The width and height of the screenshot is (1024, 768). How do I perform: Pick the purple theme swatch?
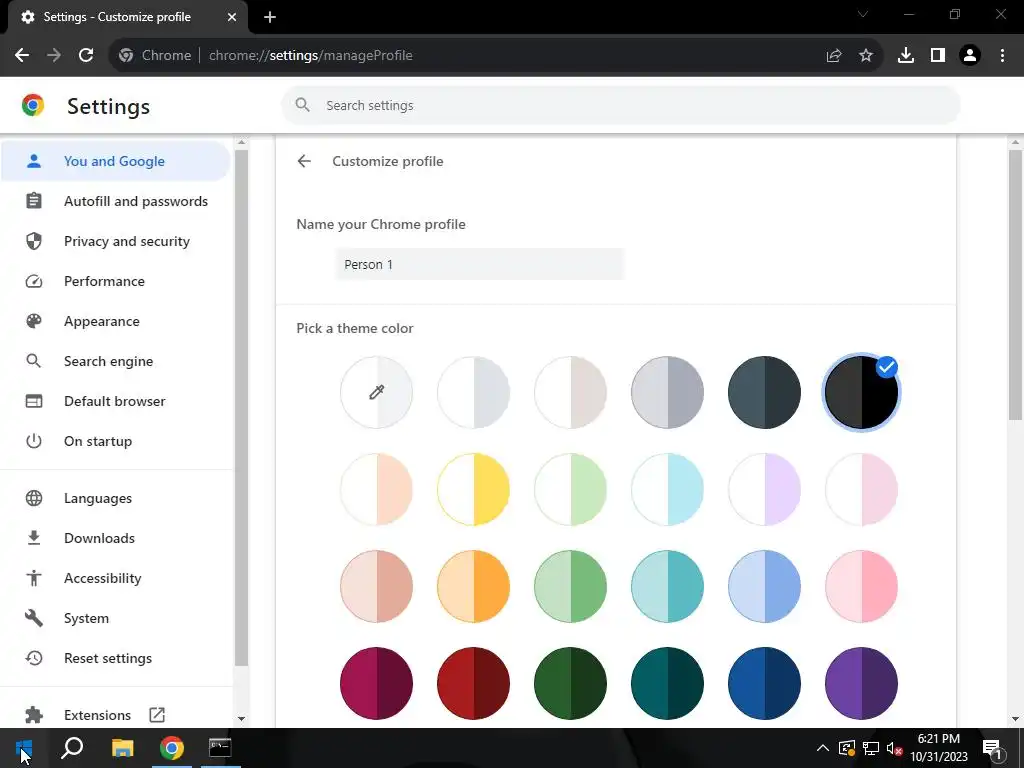[x=861, y=683]
